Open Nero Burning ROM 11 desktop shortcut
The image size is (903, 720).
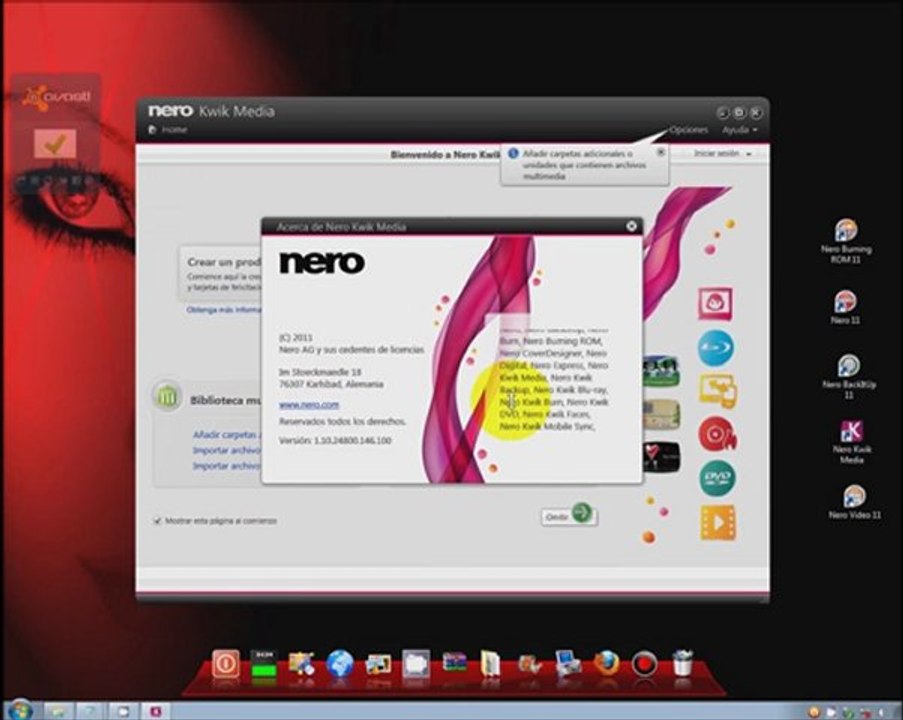pos(846,241)
